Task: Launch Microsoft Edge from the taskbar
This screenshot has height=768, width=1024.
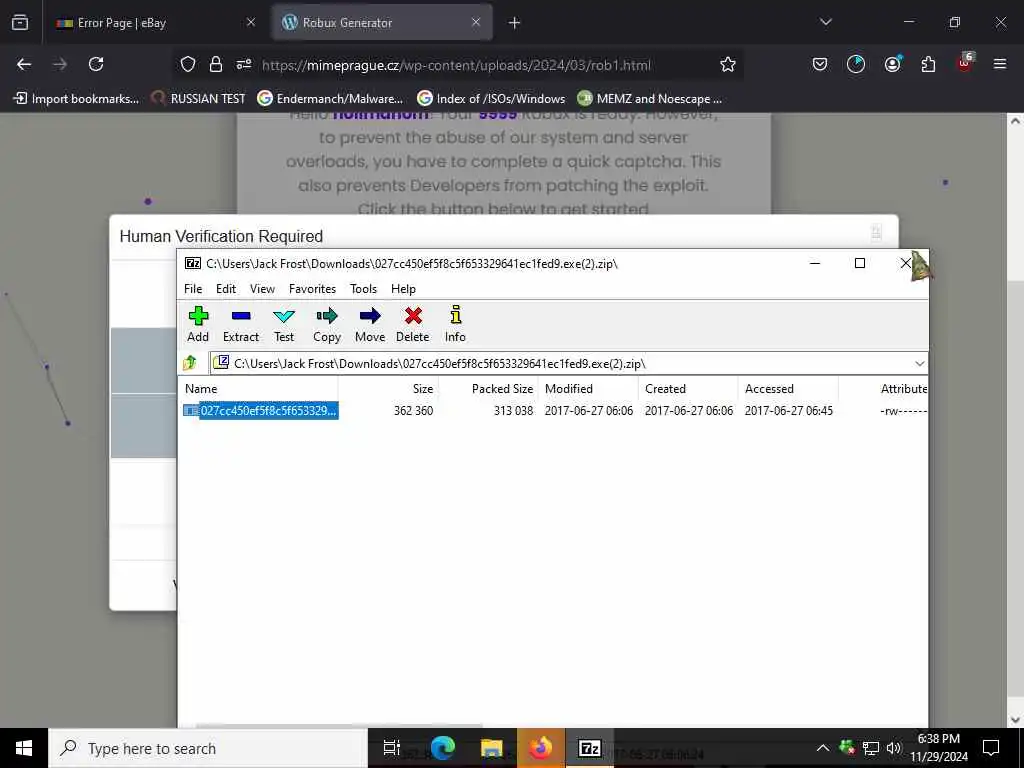Action: point(442,748)
